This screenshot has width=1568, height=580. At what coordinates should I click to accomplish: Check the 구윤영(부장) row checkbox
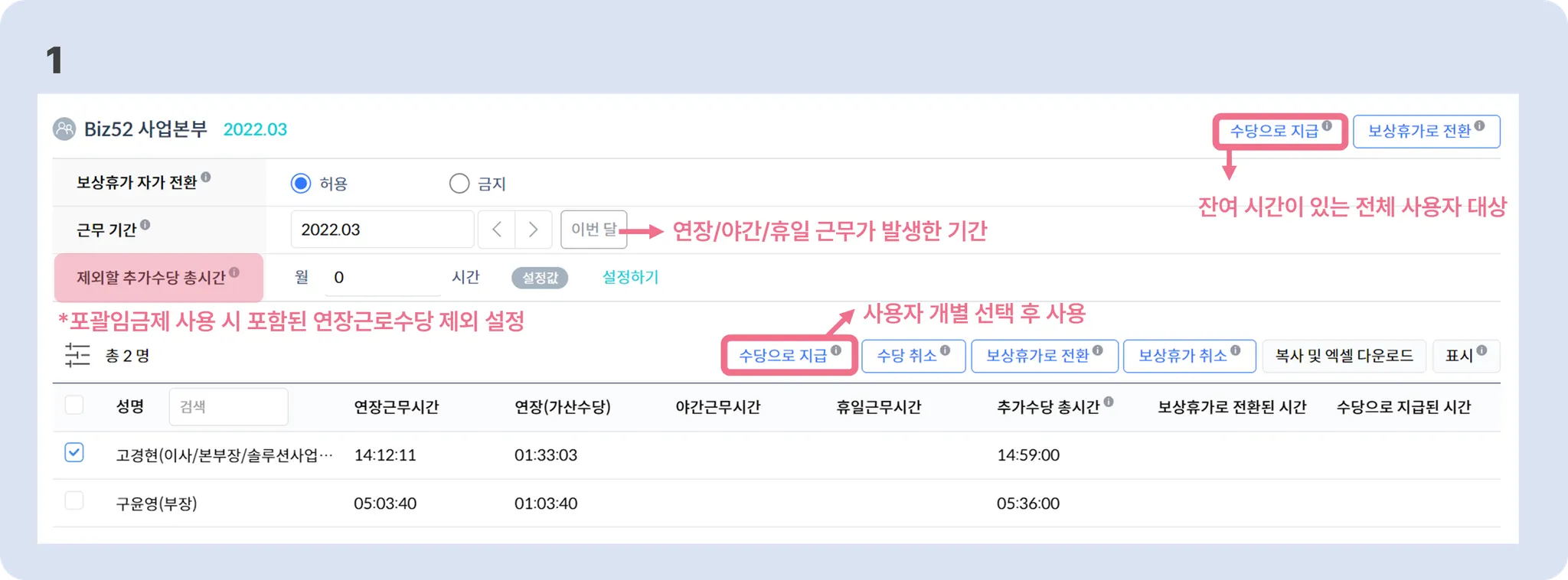74,501
